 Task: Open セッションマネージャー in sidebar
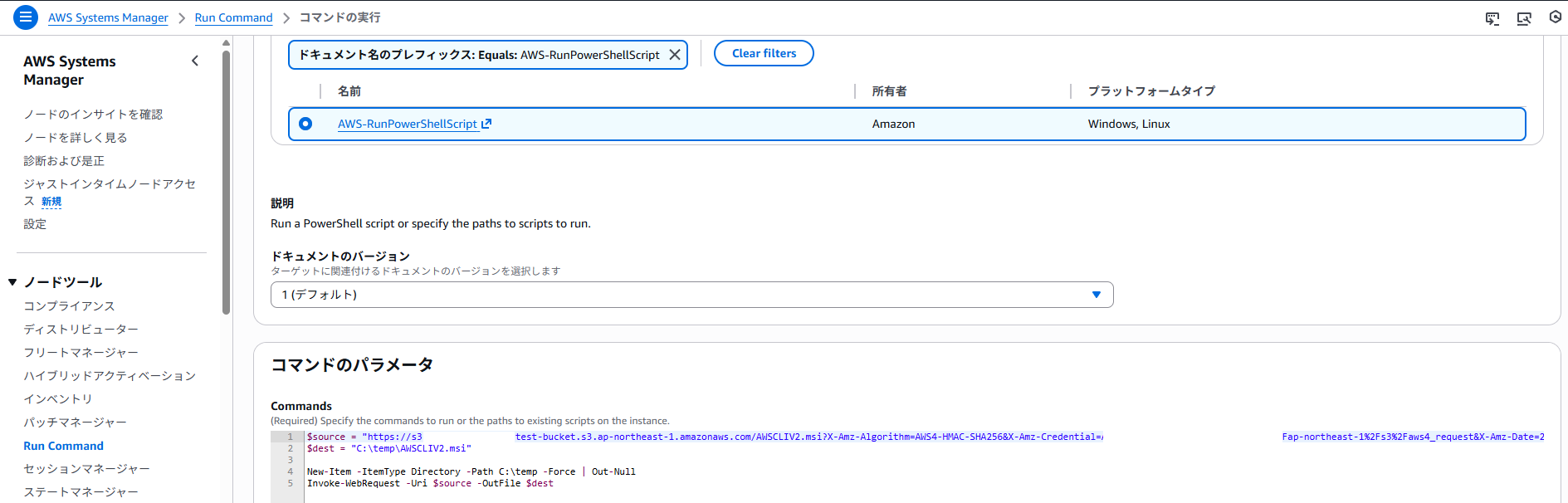(x=86, y=469)
